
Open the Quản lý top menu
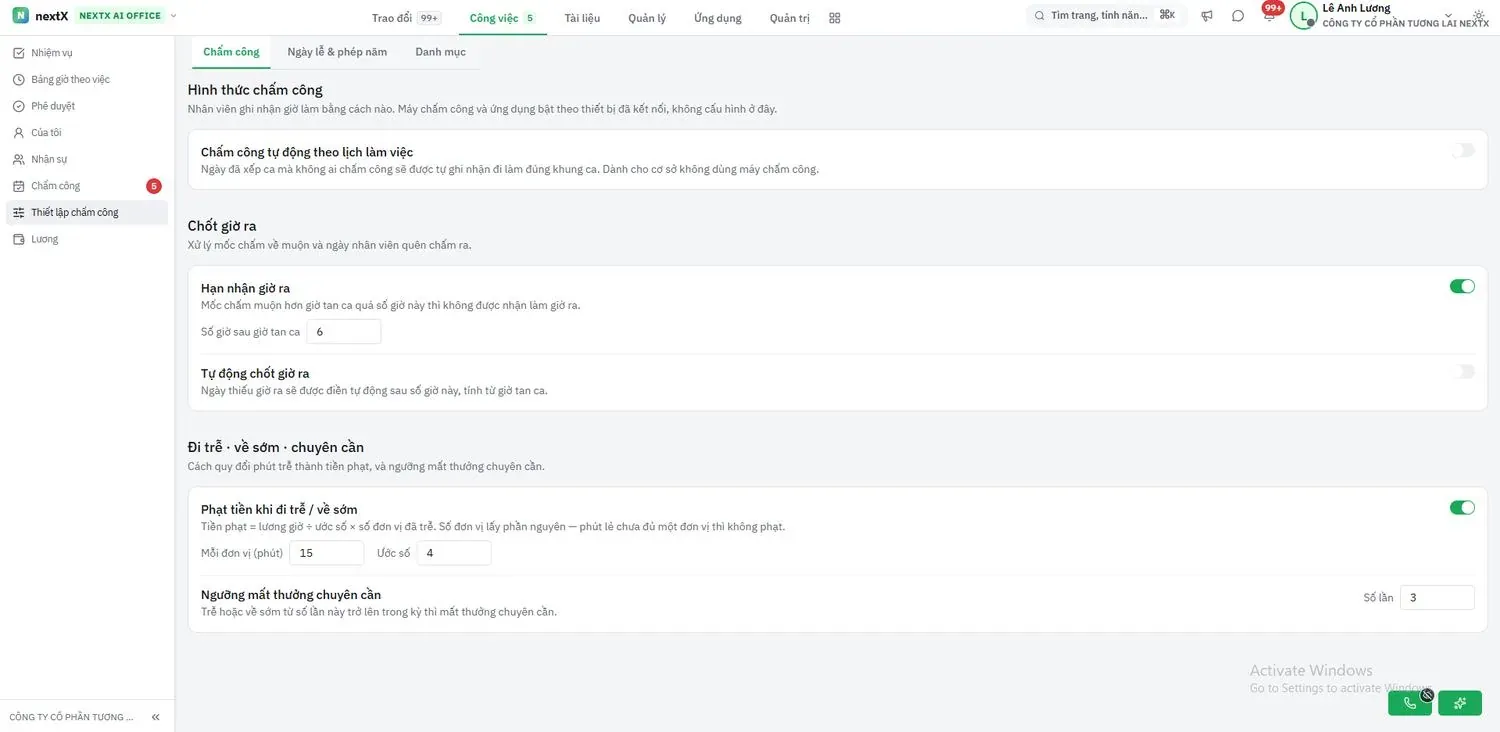point(647,18)
